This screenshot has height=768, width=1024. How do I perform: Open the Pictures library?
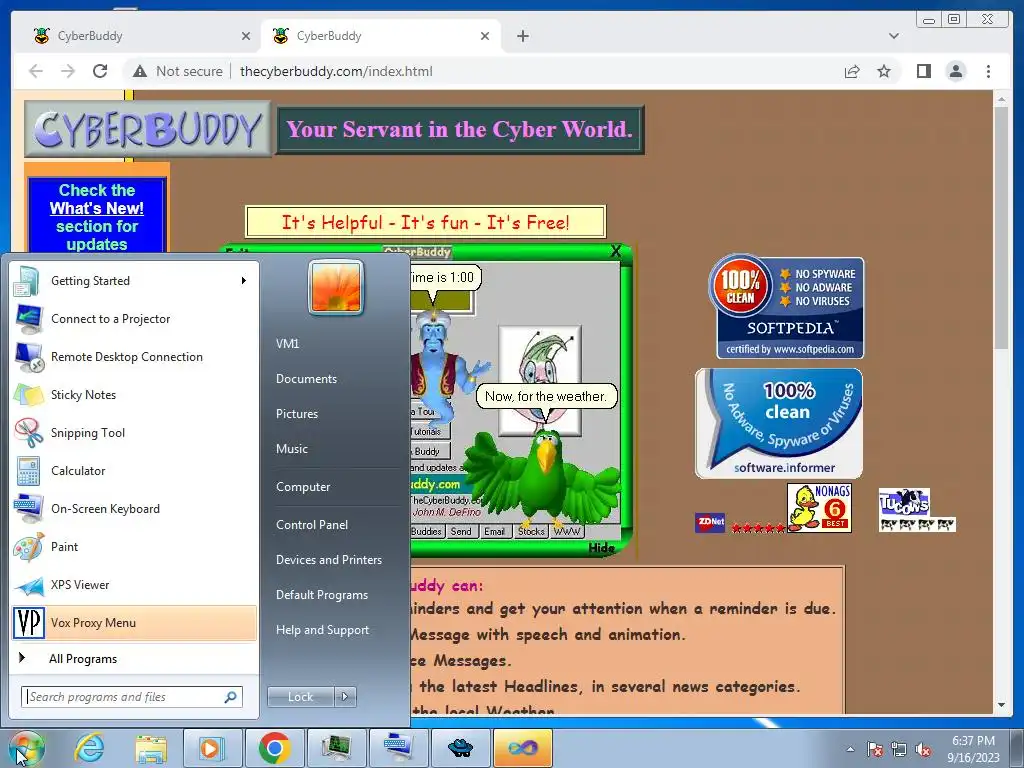(297, 414)
